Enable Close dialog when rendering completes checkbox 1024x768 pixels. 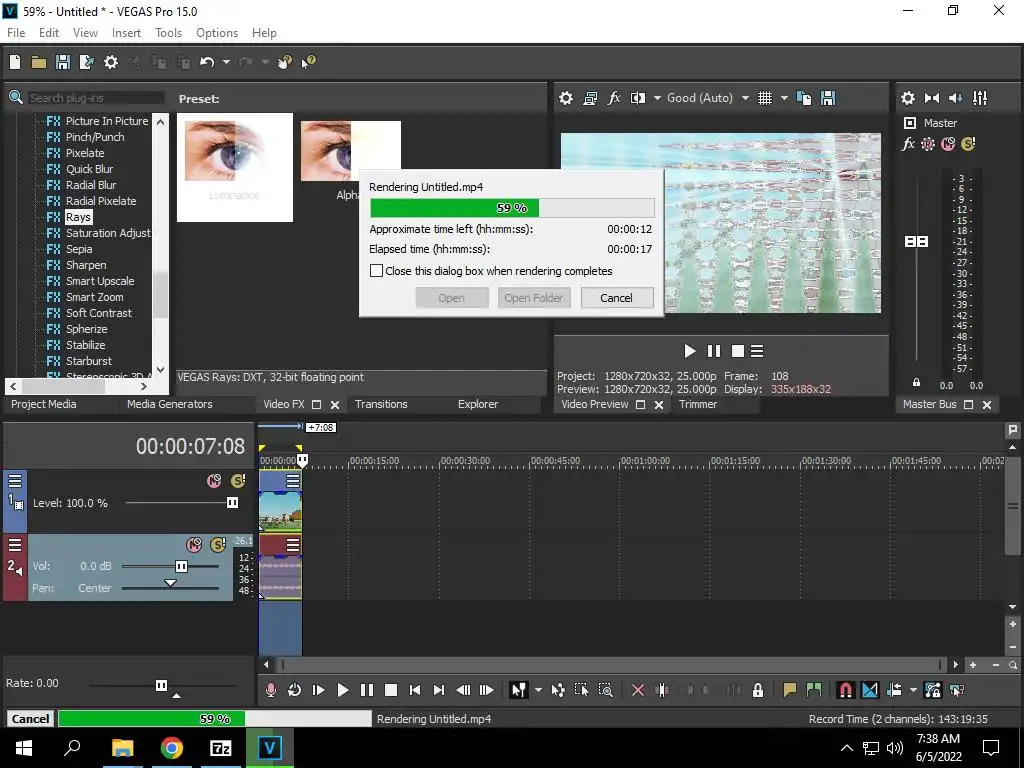click(x=376, y=270)
